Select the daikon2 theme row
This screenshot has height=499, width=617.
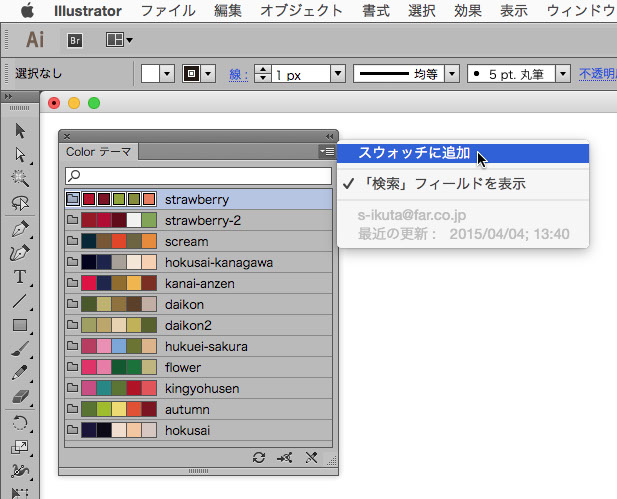coord(198,325)
